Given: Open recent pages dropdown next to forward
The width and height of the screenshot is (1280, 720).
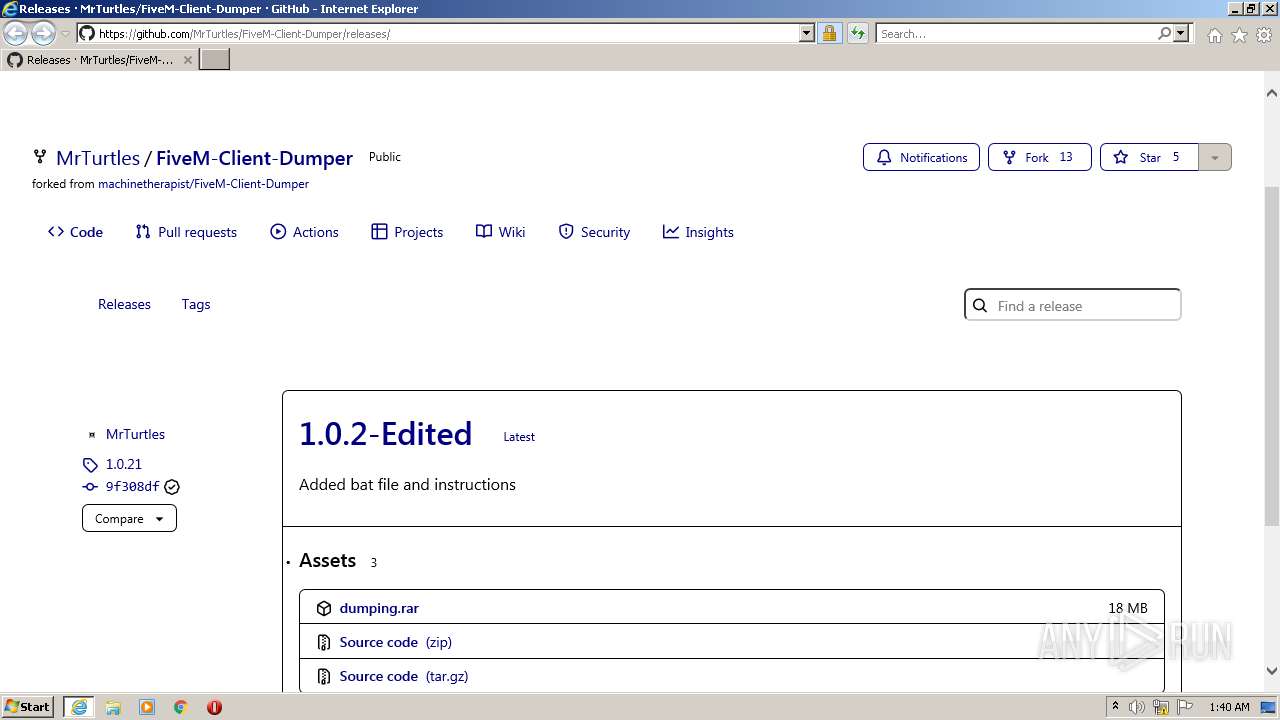Looking at the screenshot, I should 65,34.
